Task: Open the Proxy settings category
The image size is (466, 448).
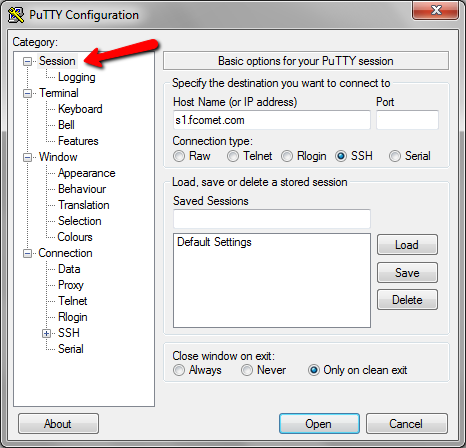Action: pyautogui.click(x=71, y=285)
